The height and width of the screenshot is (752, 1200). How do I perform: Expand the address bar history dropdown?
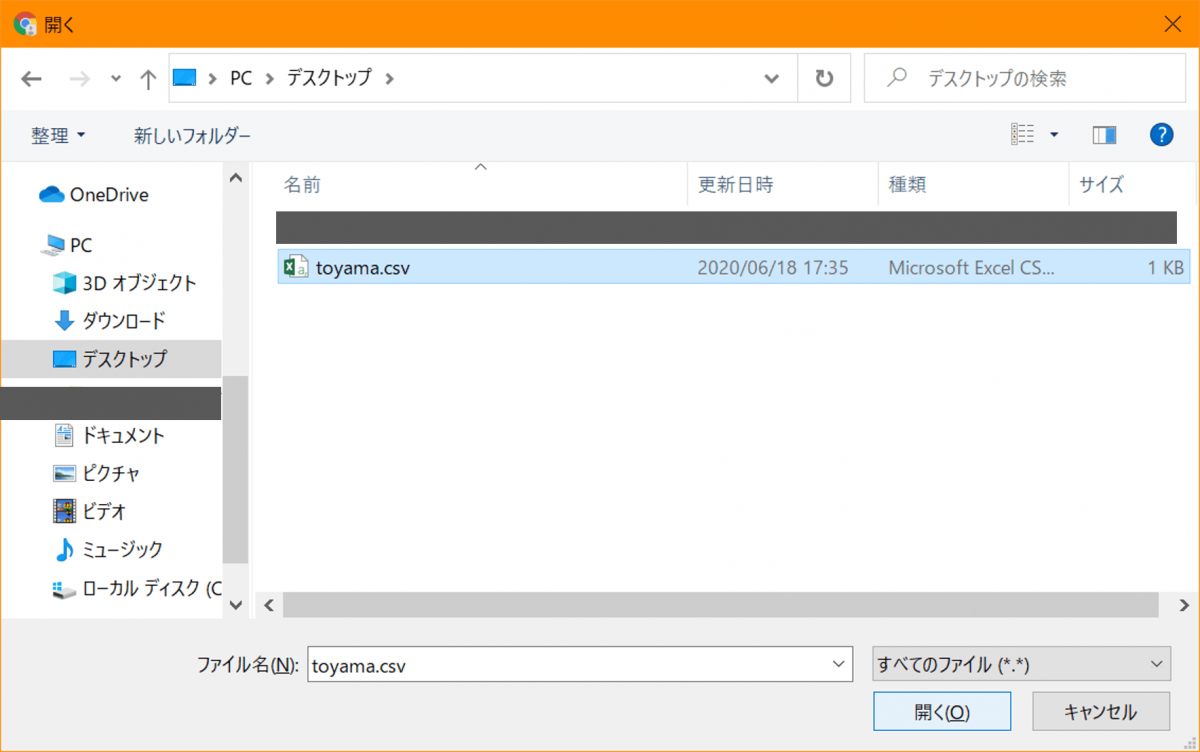tap(771, 79)
